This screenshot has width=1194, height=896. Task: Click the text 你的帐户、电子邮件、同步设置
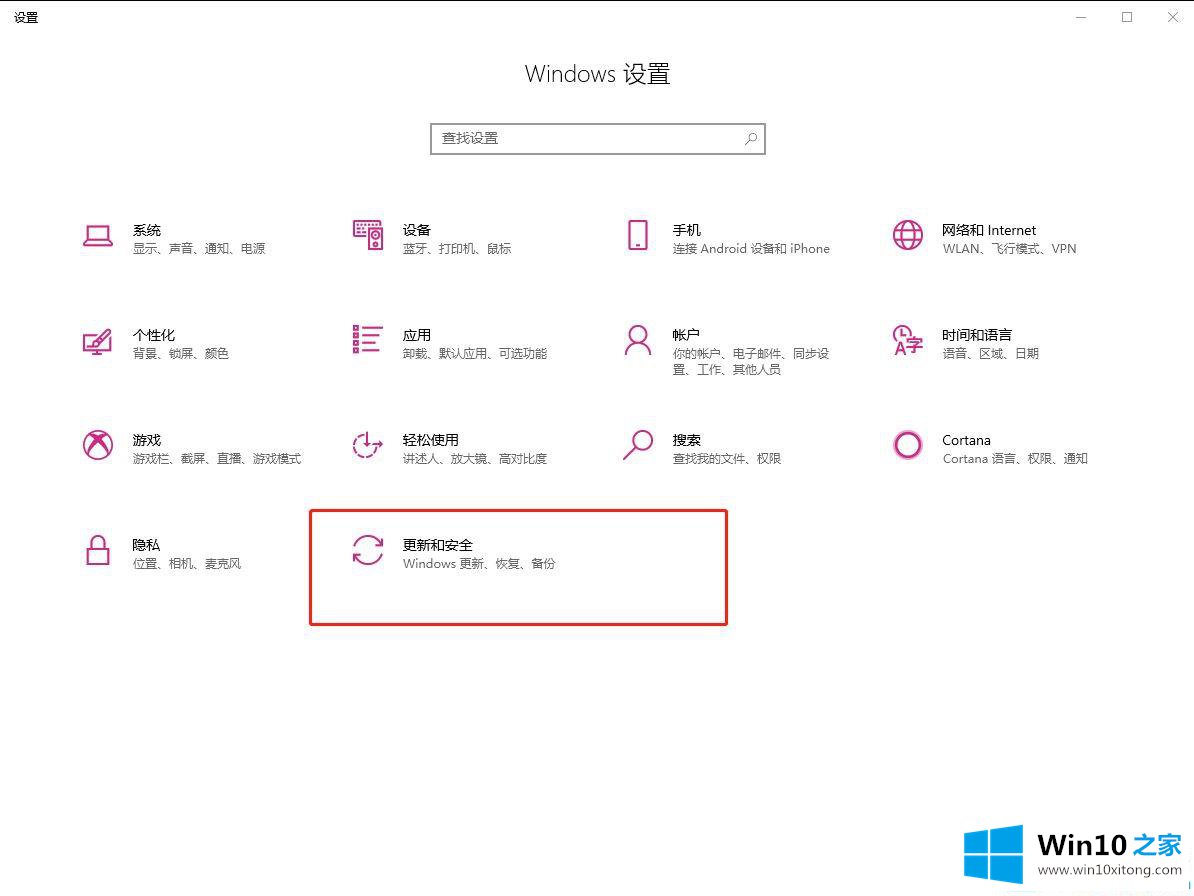751,362
